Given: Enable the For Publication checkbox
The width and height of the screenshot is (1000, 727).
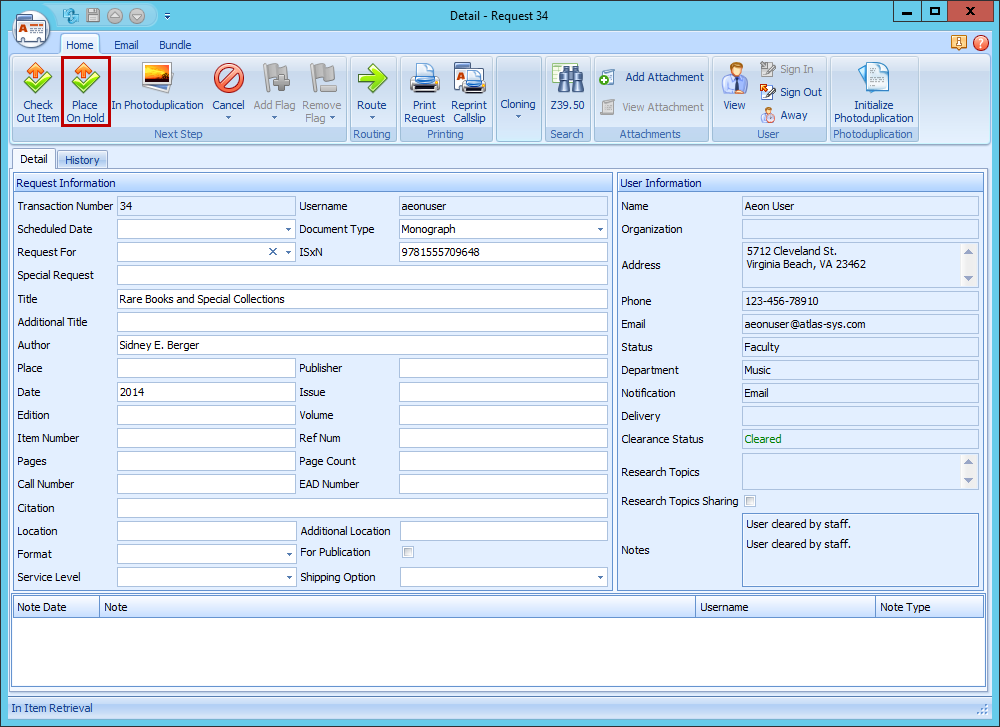Looking at the screenshot, I should coord(409,552).
